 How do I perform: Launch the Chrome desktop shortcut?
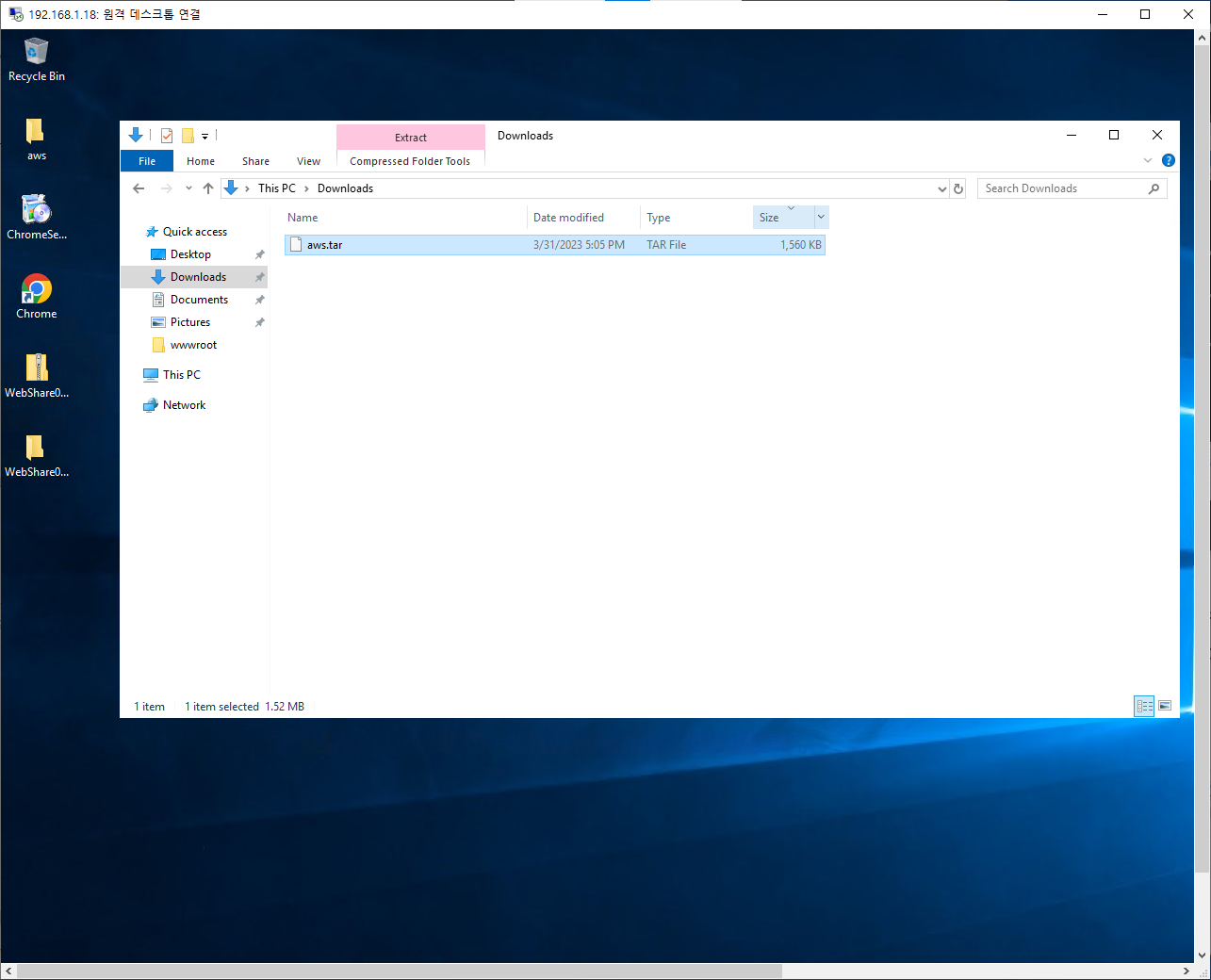pyautogui.click(x=36, y=296)
